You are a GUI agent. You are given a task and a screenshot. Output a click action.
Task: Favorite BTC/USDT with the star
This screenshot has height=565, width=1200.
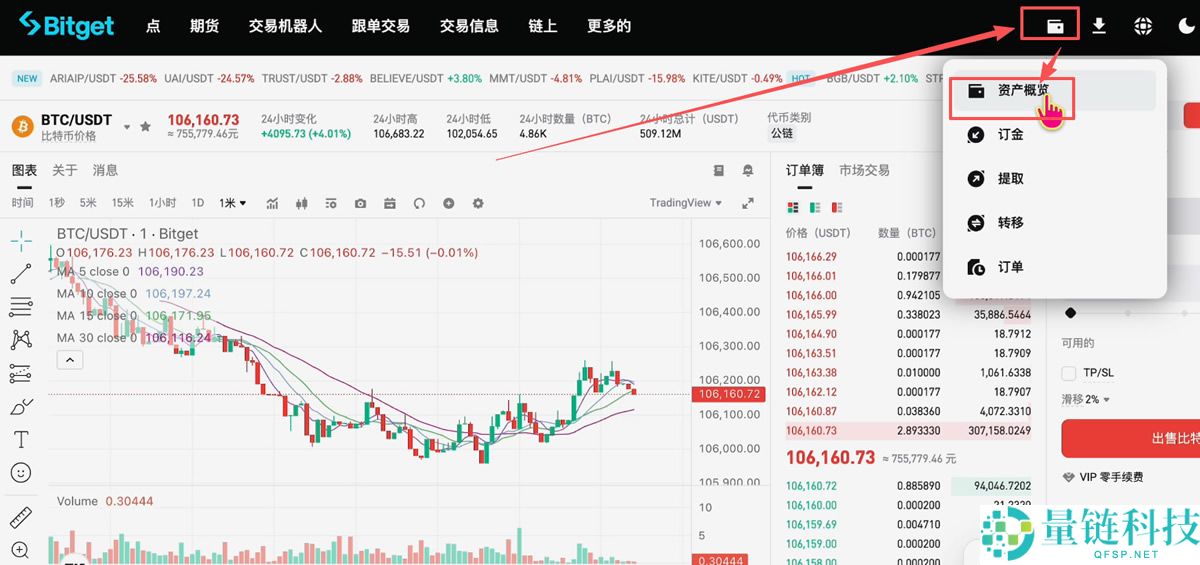click(146, 127)
